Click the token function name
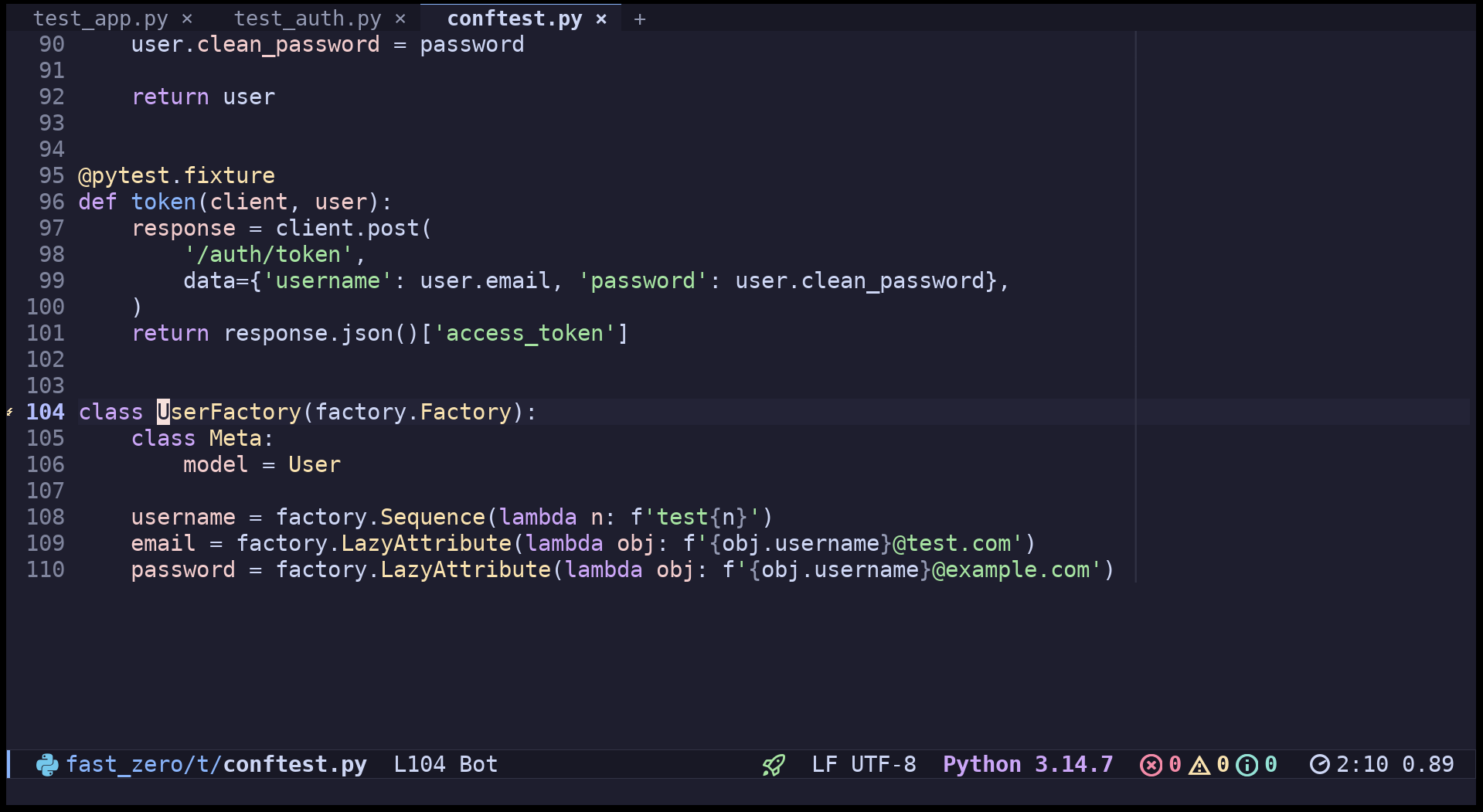The height and width of the screenshot is (812, 1483). click(x=164, y=202)
